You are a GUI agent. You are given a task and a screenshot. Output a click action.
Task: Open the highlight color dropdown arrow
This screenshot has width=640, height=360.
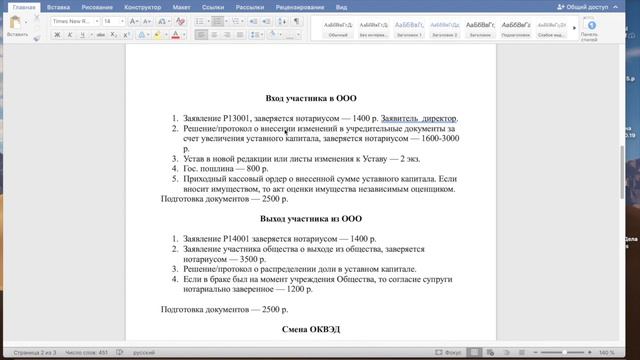[166, 35]
